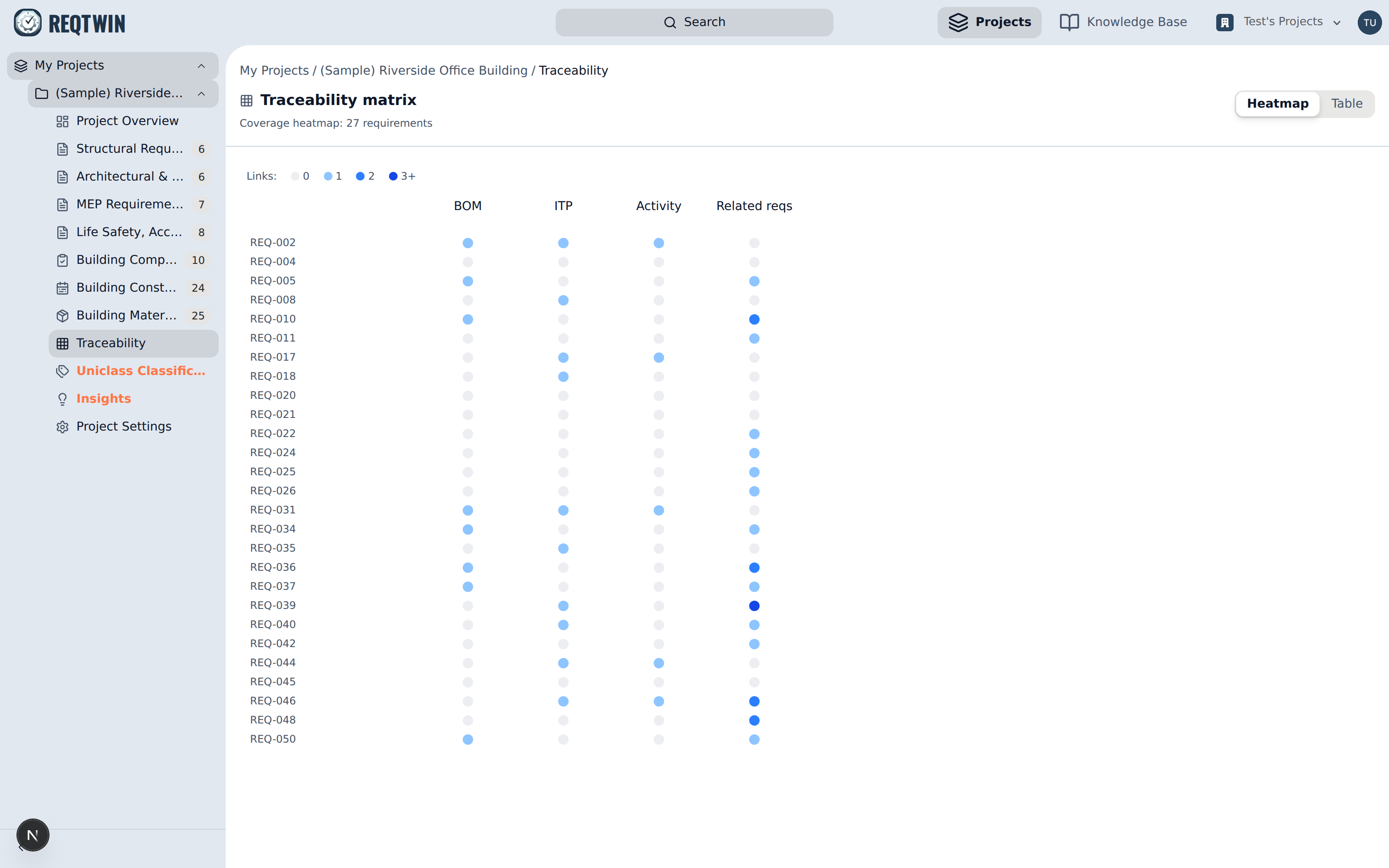Open the TU user avatar
The image size is (1389, 868).
click(x=1369, y=23)
